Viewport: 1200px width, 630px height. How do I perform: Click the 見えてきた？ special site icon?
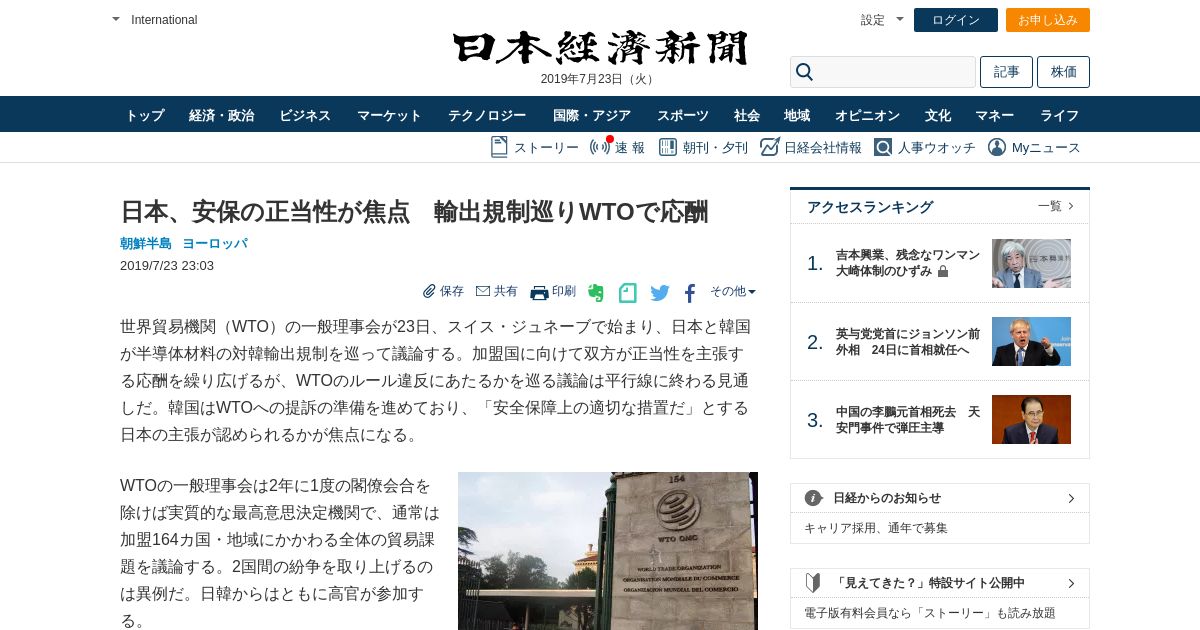point(813,582)
